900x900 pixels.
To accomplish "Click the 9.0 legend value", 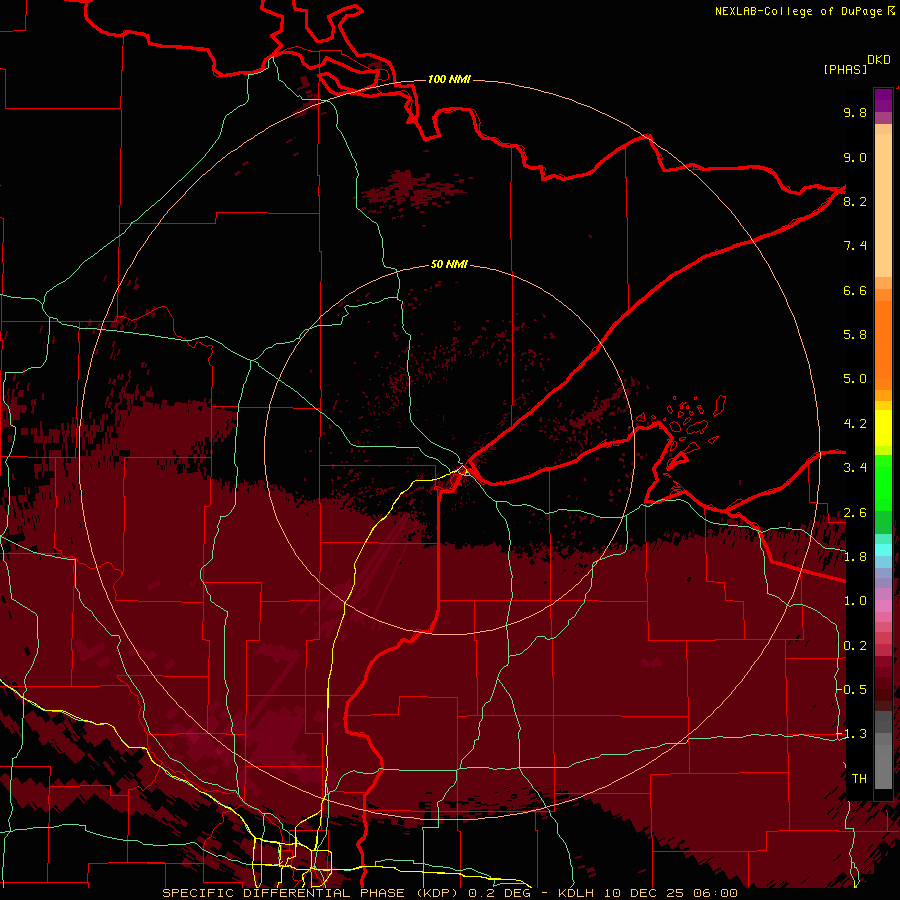I will [855, 157].
